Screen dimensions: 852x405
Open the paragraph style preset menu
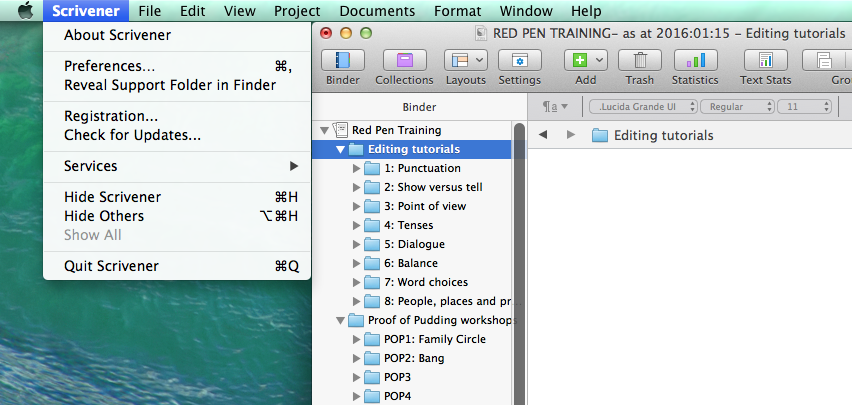[555, 107]
